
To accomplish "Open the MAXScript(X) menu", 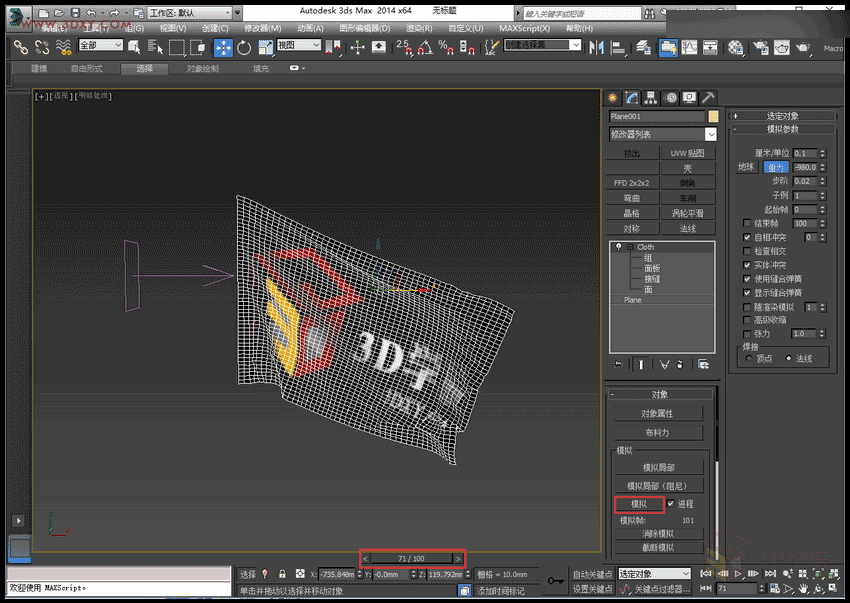I will [x=525, y=28].
